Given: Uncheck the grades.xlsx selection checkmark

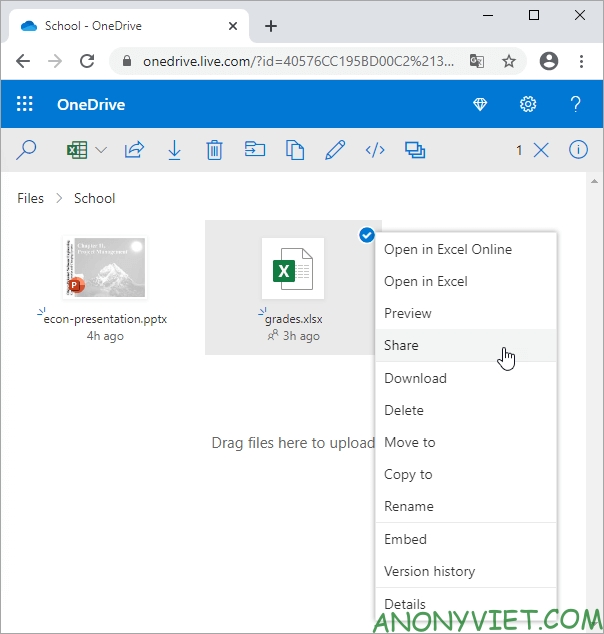Looking at the screenshot, I should [366, 235].
